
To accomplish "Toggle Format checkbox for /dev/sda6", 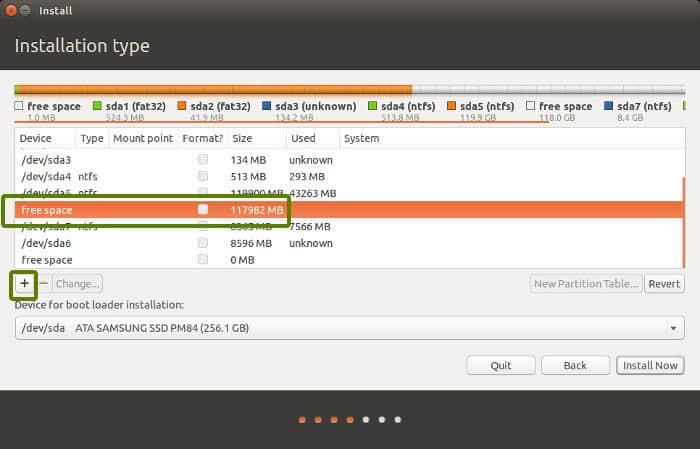I will click(203, 243).
